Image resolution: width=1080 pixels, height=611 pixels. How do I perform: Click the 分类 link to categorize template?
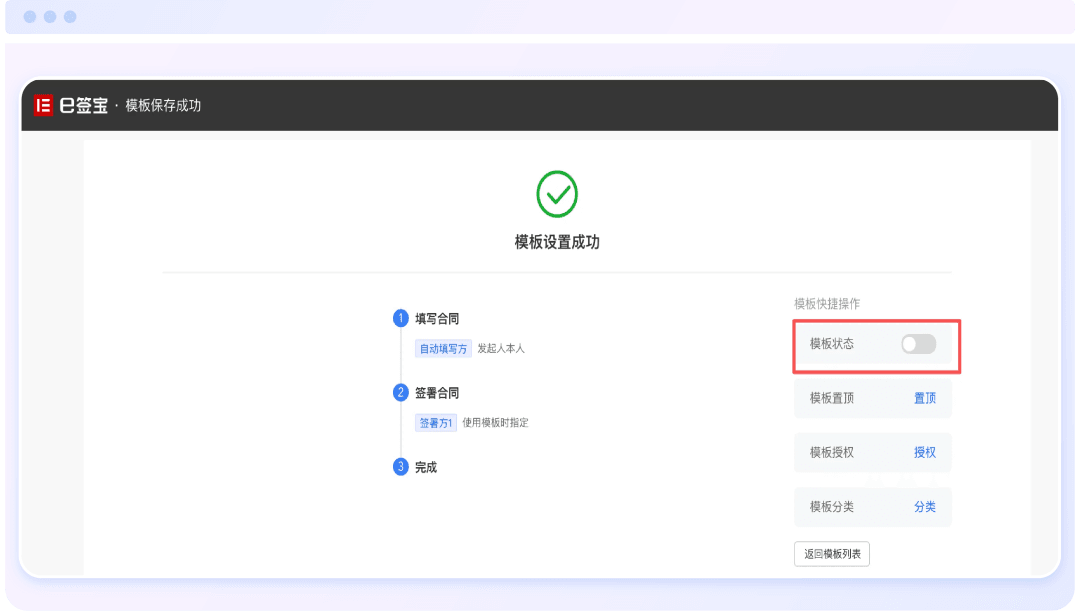[x=924, y=507]
